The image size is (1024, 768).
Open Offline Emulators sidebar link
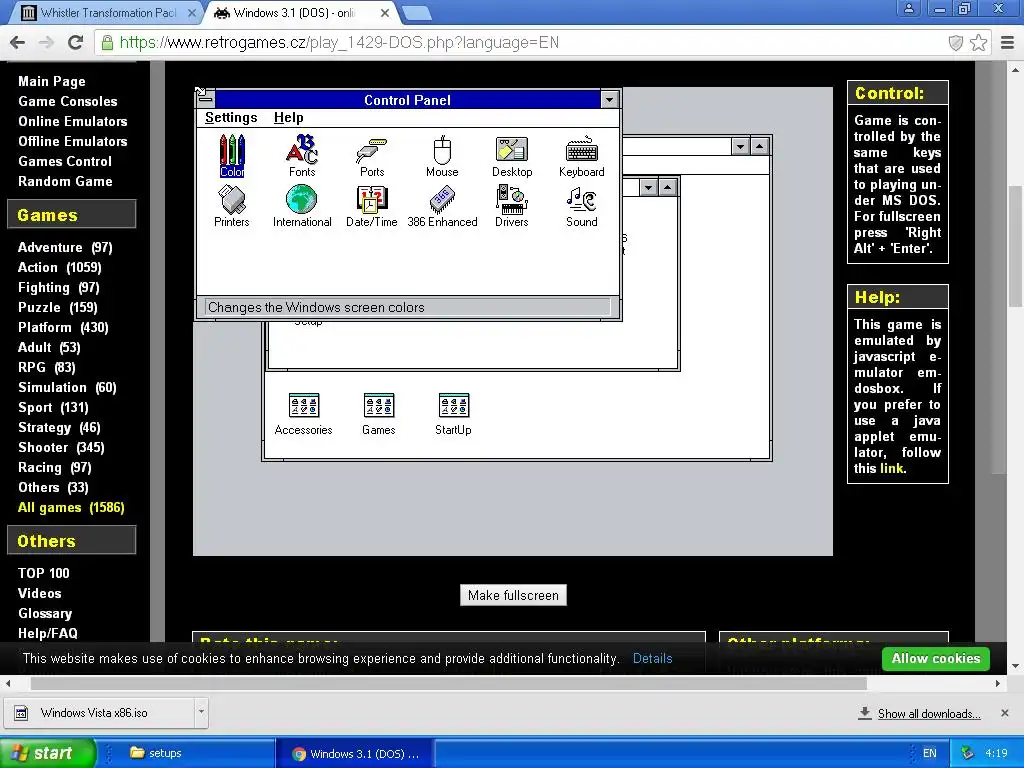(x=72, y=141)
